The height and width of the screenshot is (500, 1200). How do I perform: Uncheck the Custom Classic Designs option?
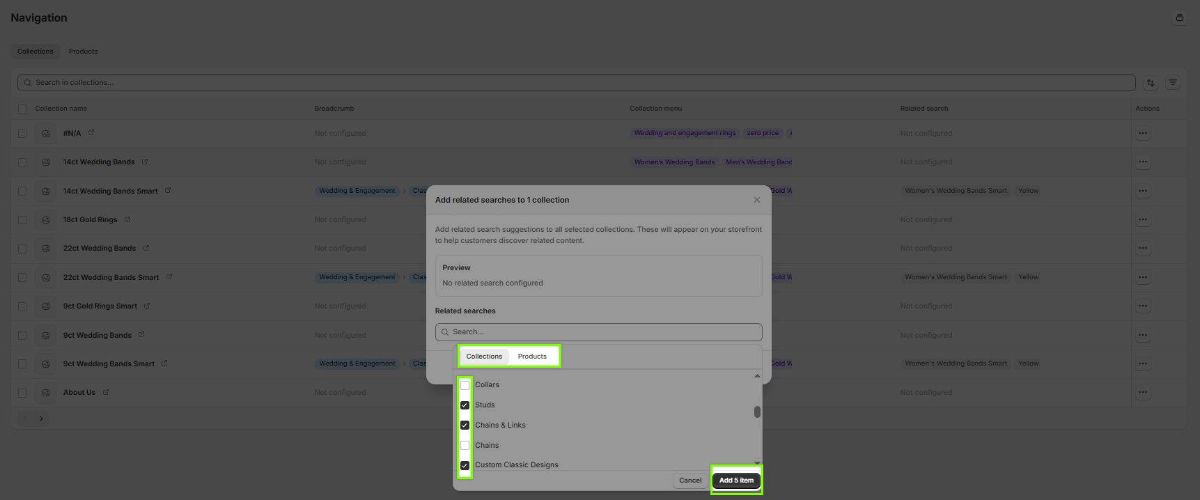tap(465, 465)
